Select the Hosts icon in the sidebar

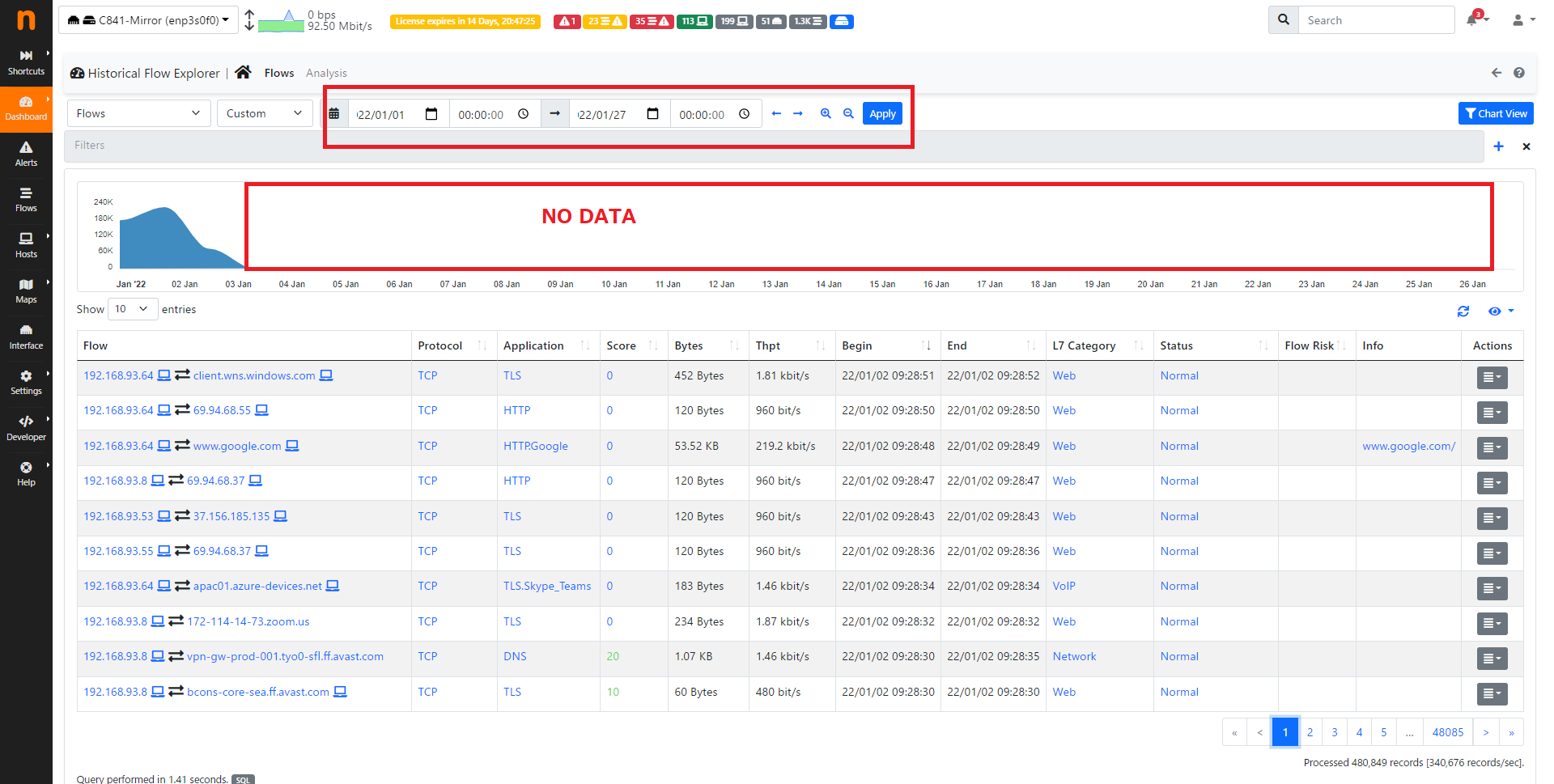tap(26, 245)
